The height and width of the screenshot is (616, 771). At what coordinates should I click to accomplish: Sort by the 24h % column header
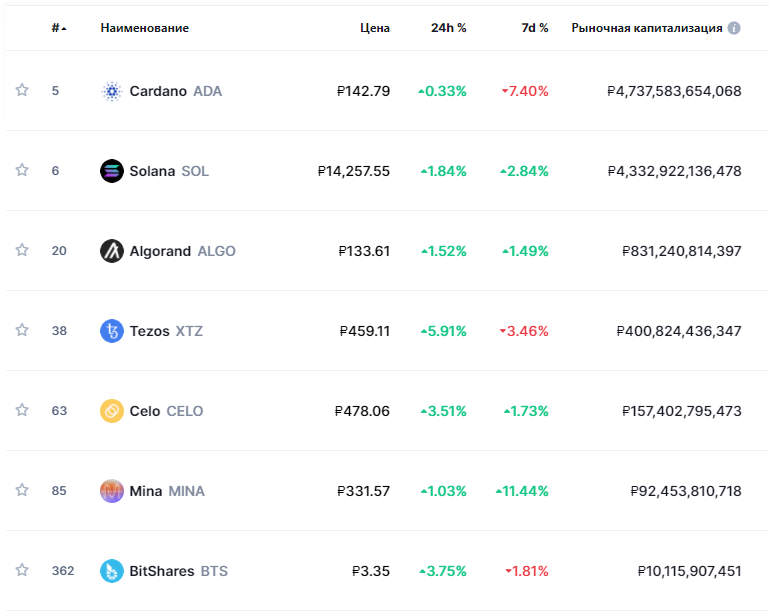(x=448, y=28)
